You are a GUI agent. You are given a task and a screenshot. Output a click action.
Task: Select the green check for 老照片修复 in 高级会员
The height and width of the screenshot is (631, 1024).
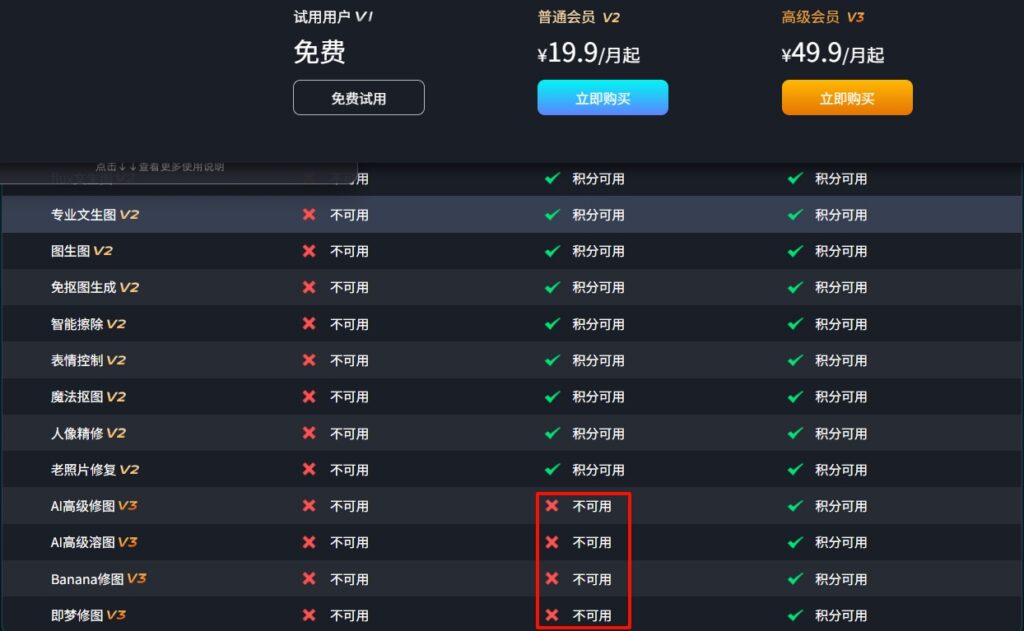coord(795,469)
